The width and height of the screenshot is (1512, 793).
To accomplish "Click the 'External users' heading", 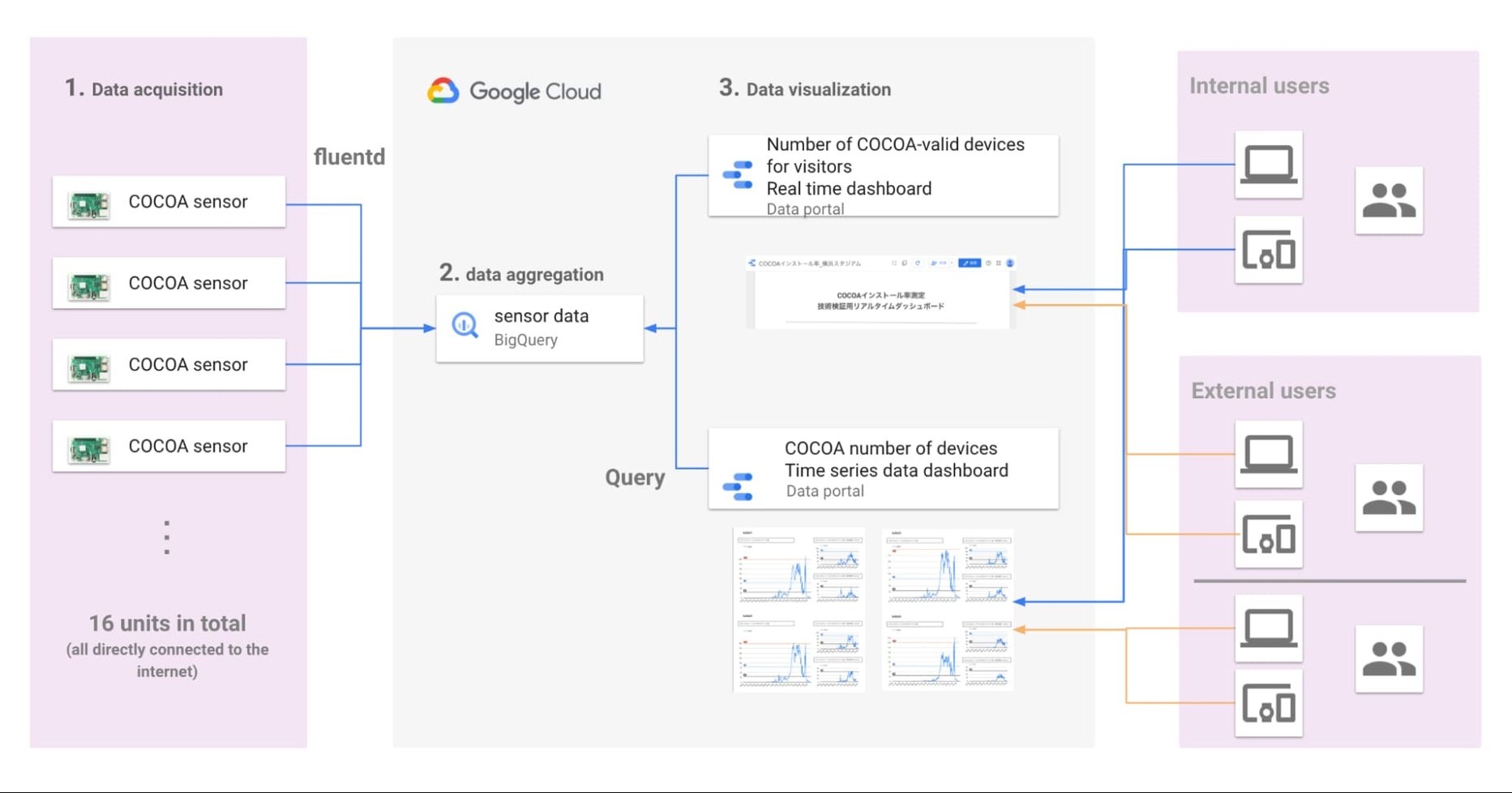I will coord(1263,391).
